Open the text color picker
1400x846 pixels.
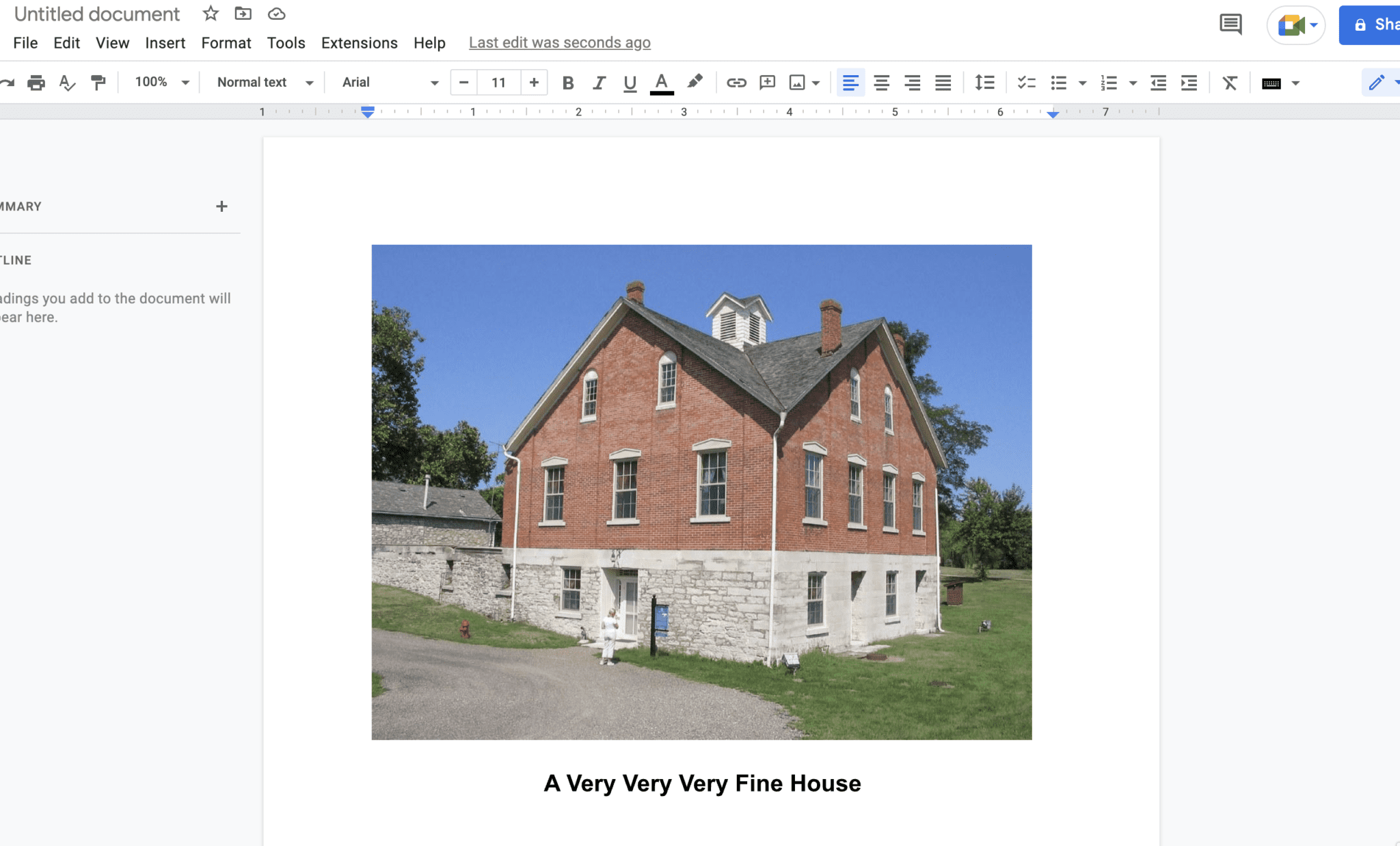click(x=660, y=83)
